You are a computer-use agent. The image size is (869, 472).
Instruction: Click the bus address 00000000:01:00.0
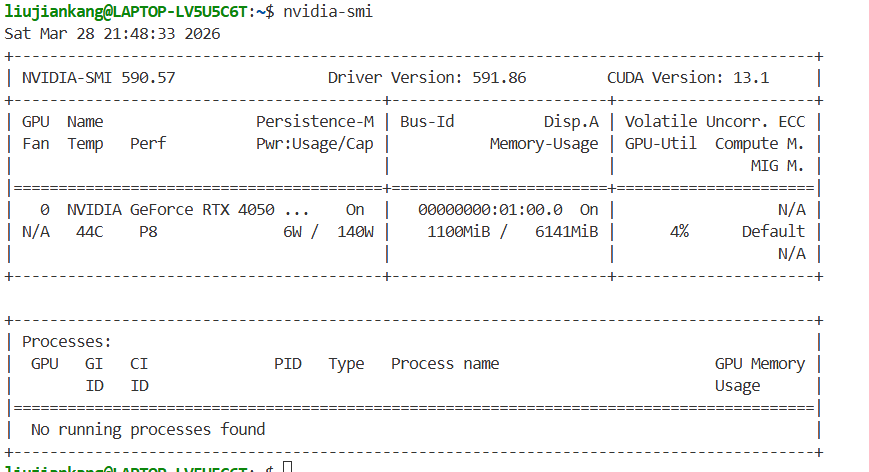pos(490,209)
